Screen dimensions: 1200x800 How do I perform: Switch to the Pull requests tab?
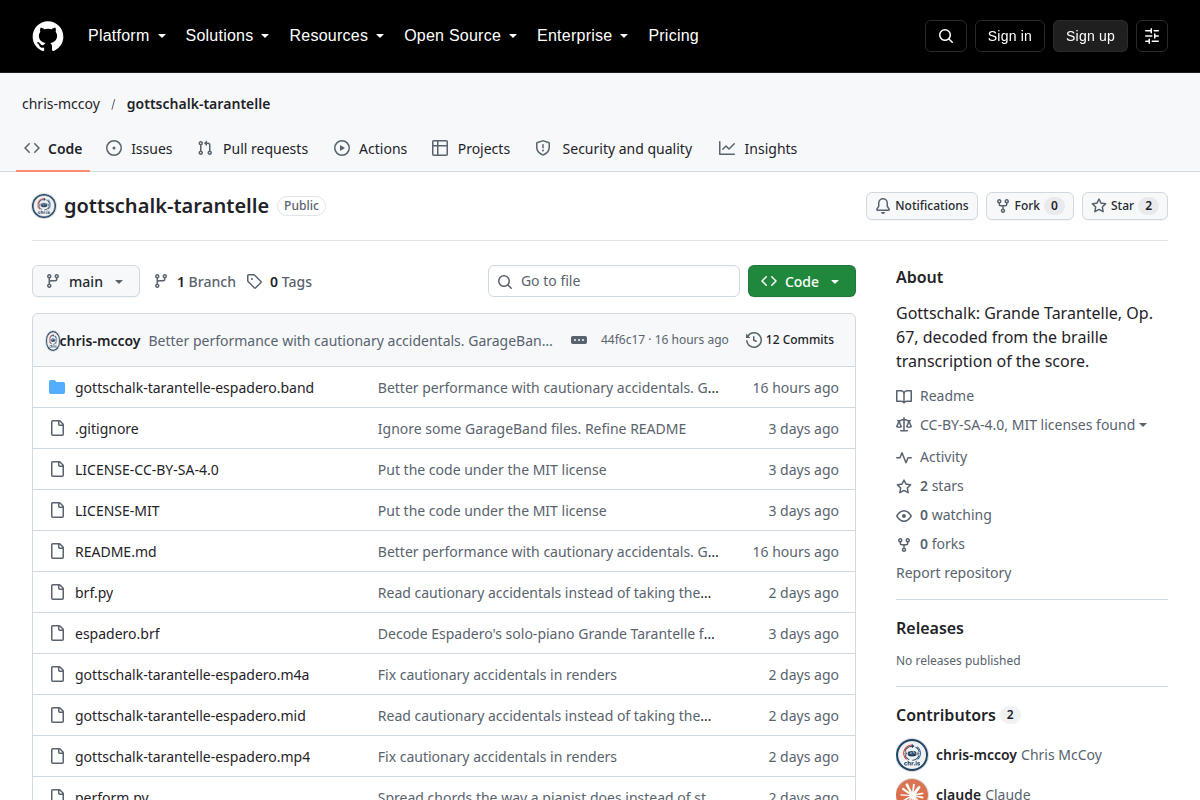[x=253, y=149]
